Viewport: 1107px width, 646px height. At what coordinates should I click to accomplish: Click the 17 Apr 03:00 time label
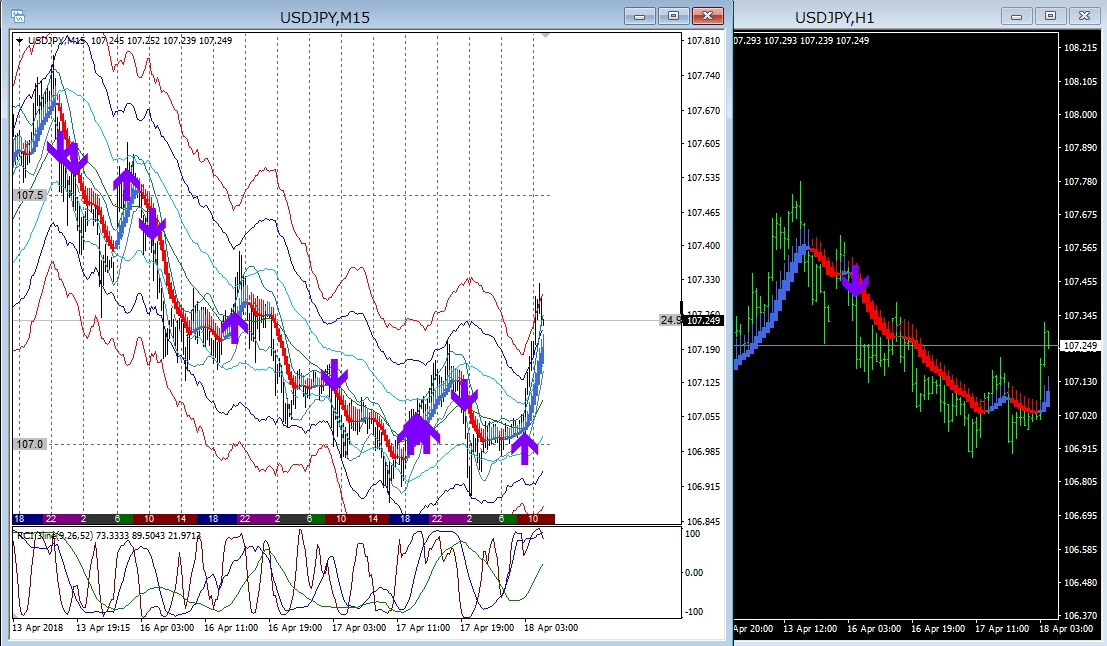(359, 628)
